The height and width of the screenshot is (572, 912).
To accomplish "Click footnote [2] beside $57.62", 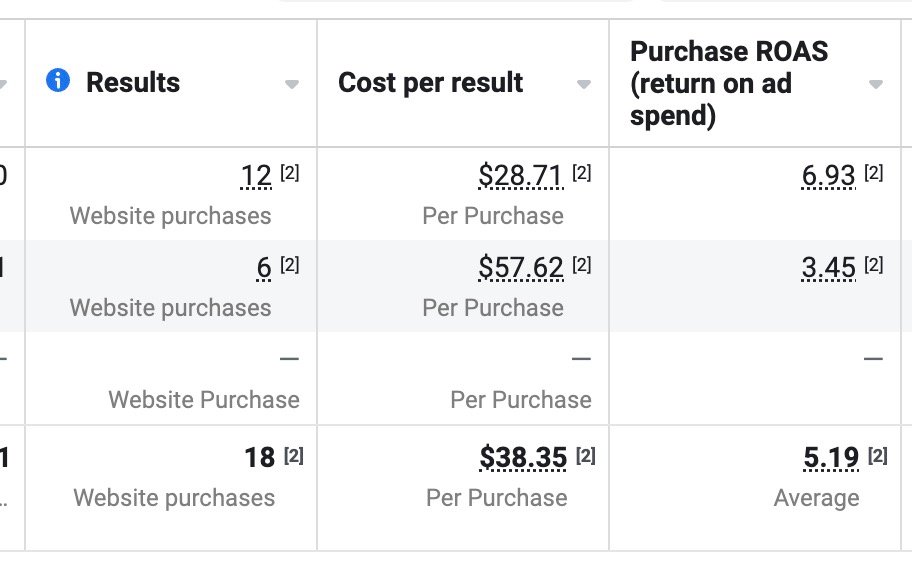I will (582, 265).
